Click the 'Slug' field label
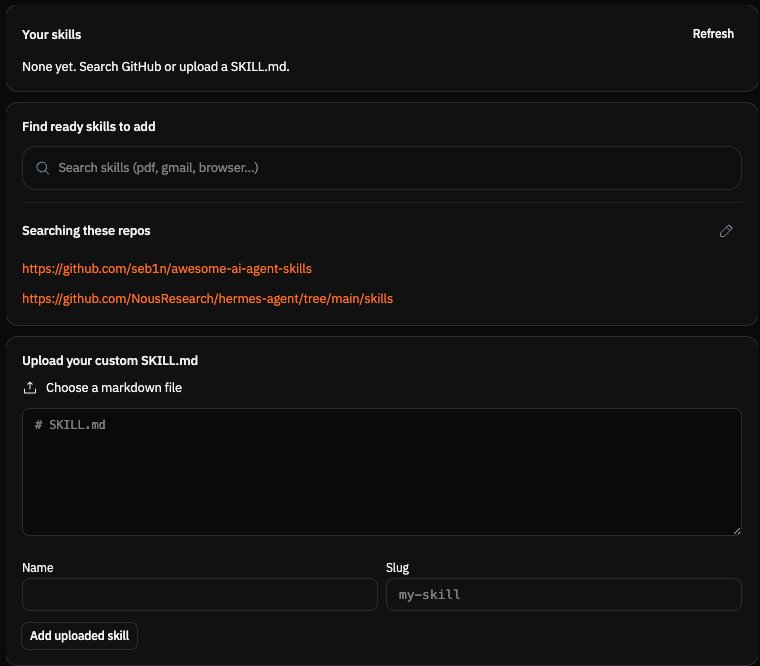760x666 pixels. pos(397,568)
